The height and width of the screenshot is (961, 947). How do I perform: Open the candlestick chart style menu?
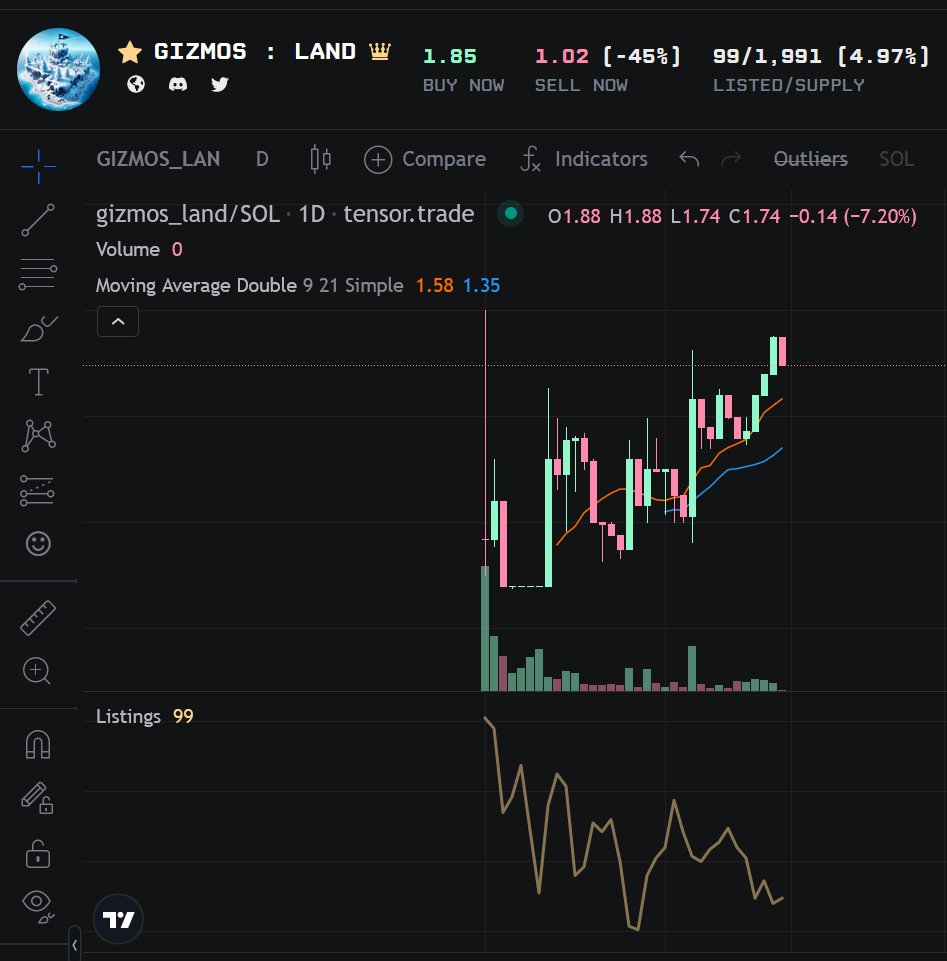(x=321, y=159)
